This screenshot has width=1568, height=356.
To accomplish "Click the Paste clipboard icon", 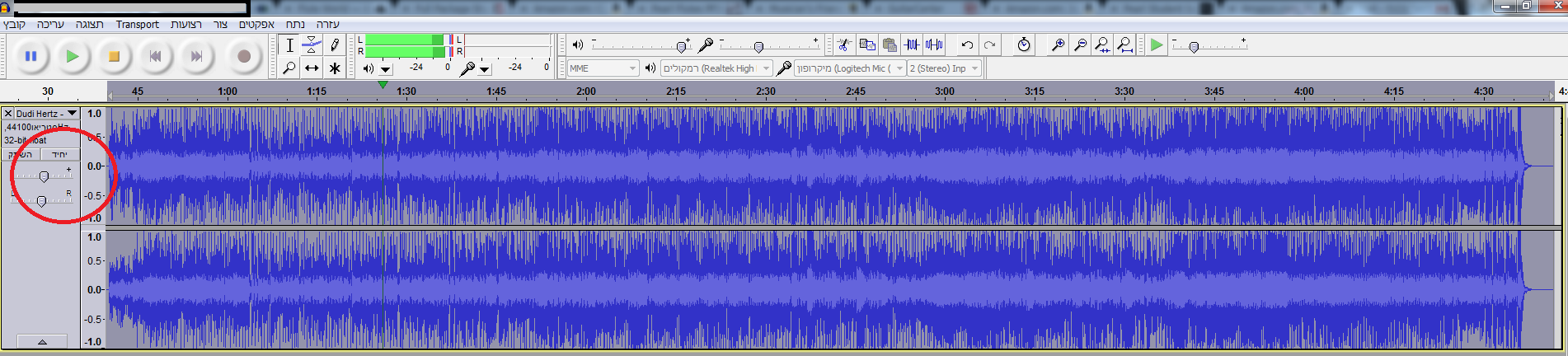I will click(889, 44).
